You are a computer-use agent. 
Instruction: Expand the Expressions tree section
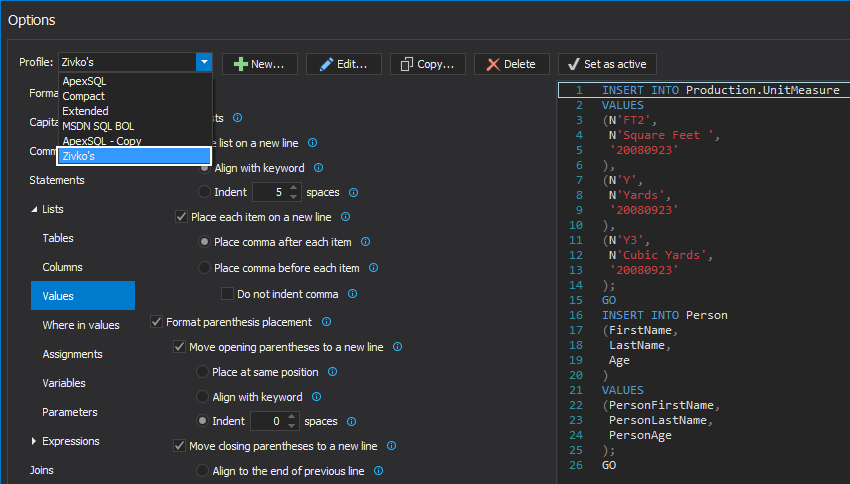click(34, 441)
